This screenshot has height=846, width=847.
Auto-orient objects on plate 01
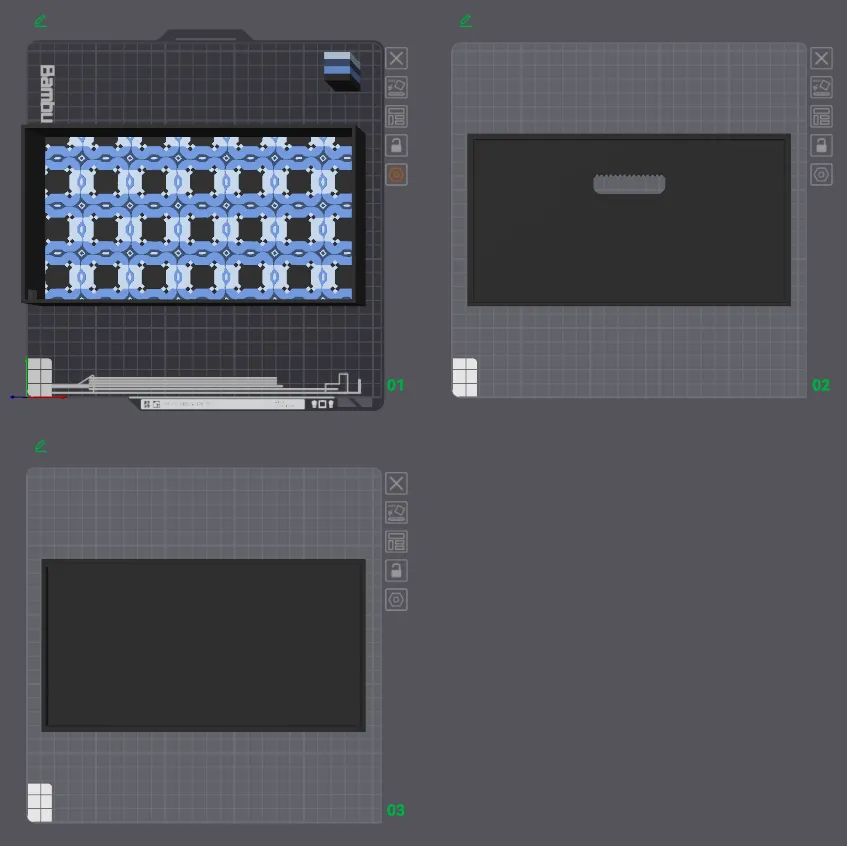pyautogui.click(x=396, y=88)
